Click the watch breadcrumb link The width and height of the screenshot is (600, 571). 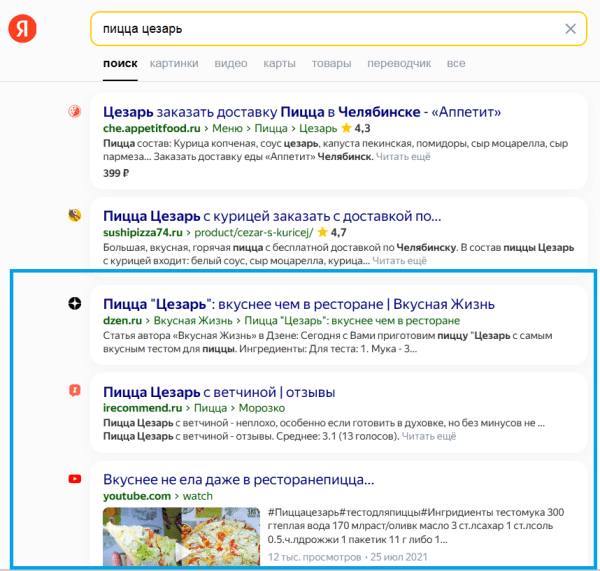point(197,496)
